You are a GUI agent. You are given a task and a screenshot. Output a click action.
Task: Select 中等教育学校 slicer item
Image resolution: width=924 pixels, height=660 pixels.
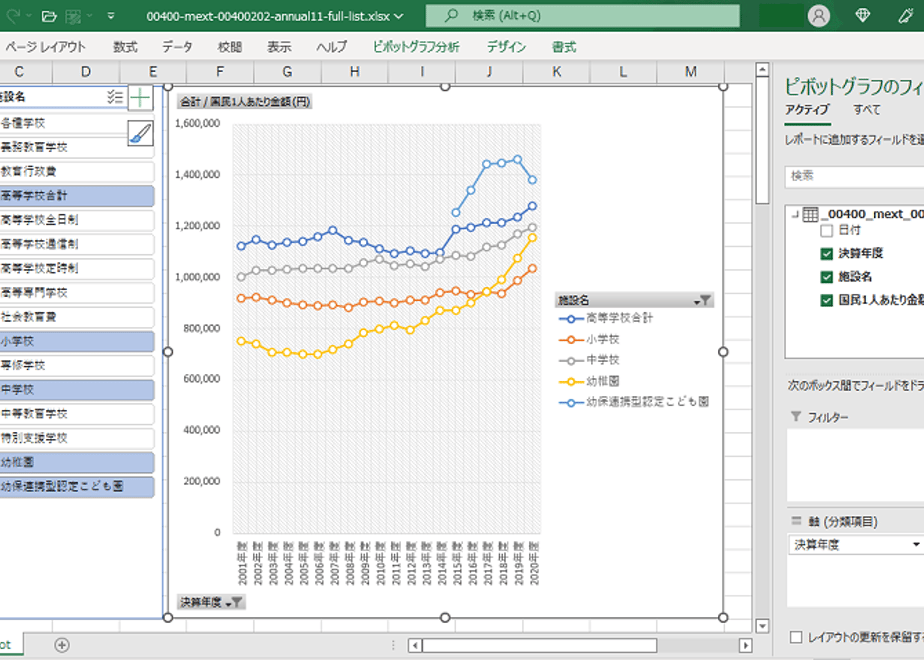pos(77,414)
